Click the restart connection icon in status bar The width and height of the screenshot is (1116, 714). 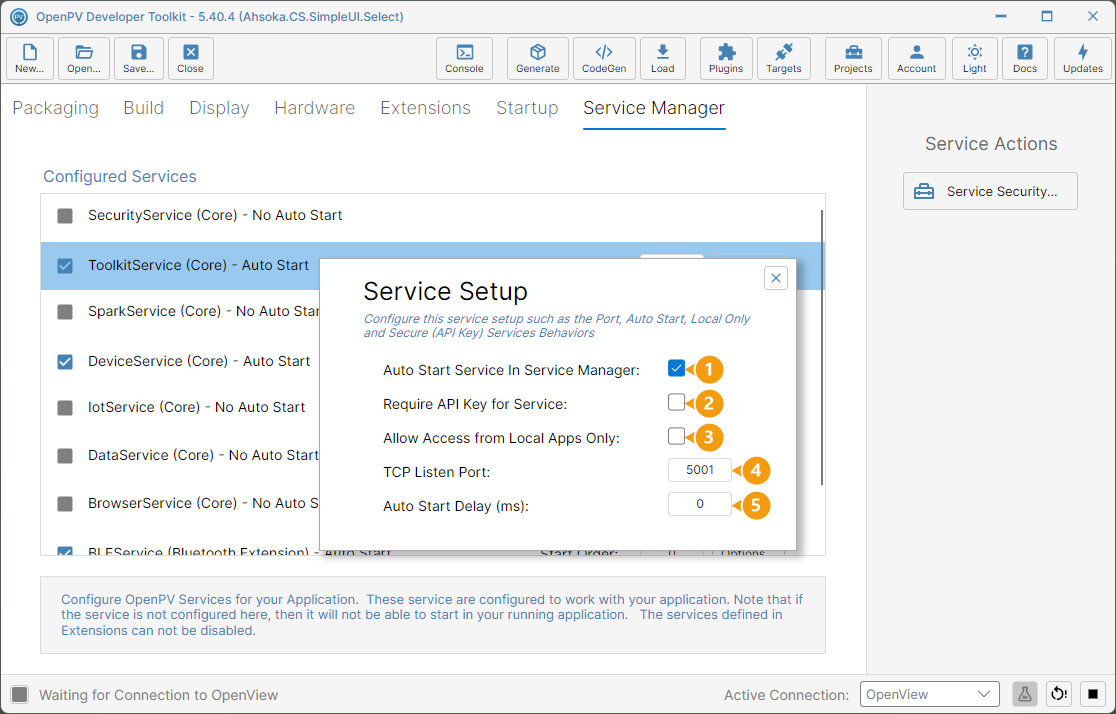(1059, 694)
